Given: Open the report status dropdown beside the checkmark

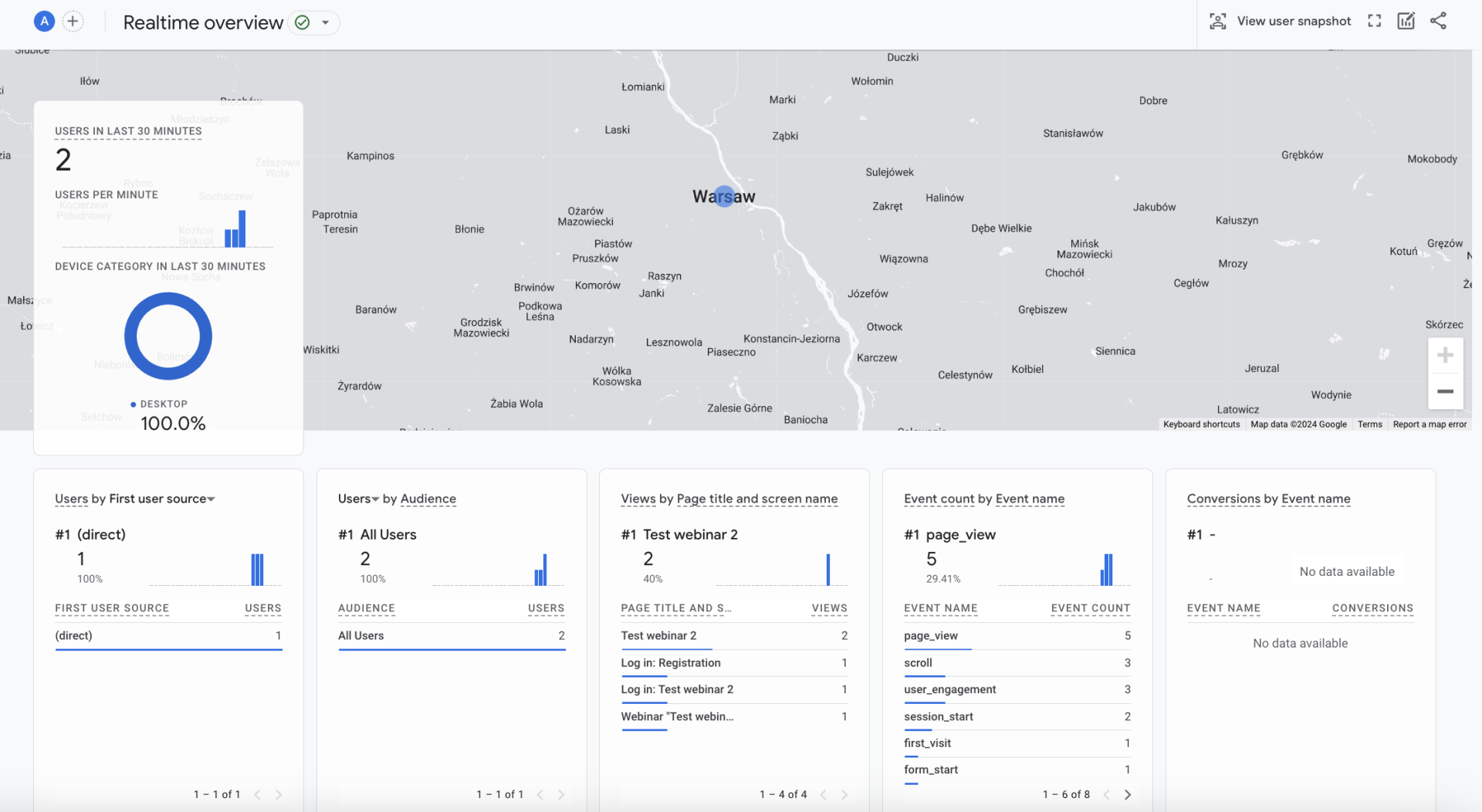Looking at the screenshot, I should (x=327, y=22).
